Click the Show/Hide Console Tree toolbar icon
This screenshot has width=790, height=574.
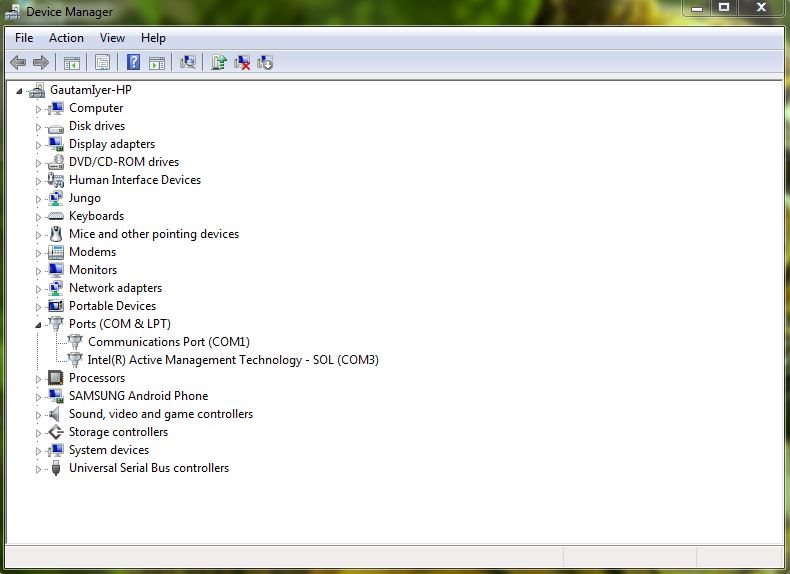(x=72, y=63)
